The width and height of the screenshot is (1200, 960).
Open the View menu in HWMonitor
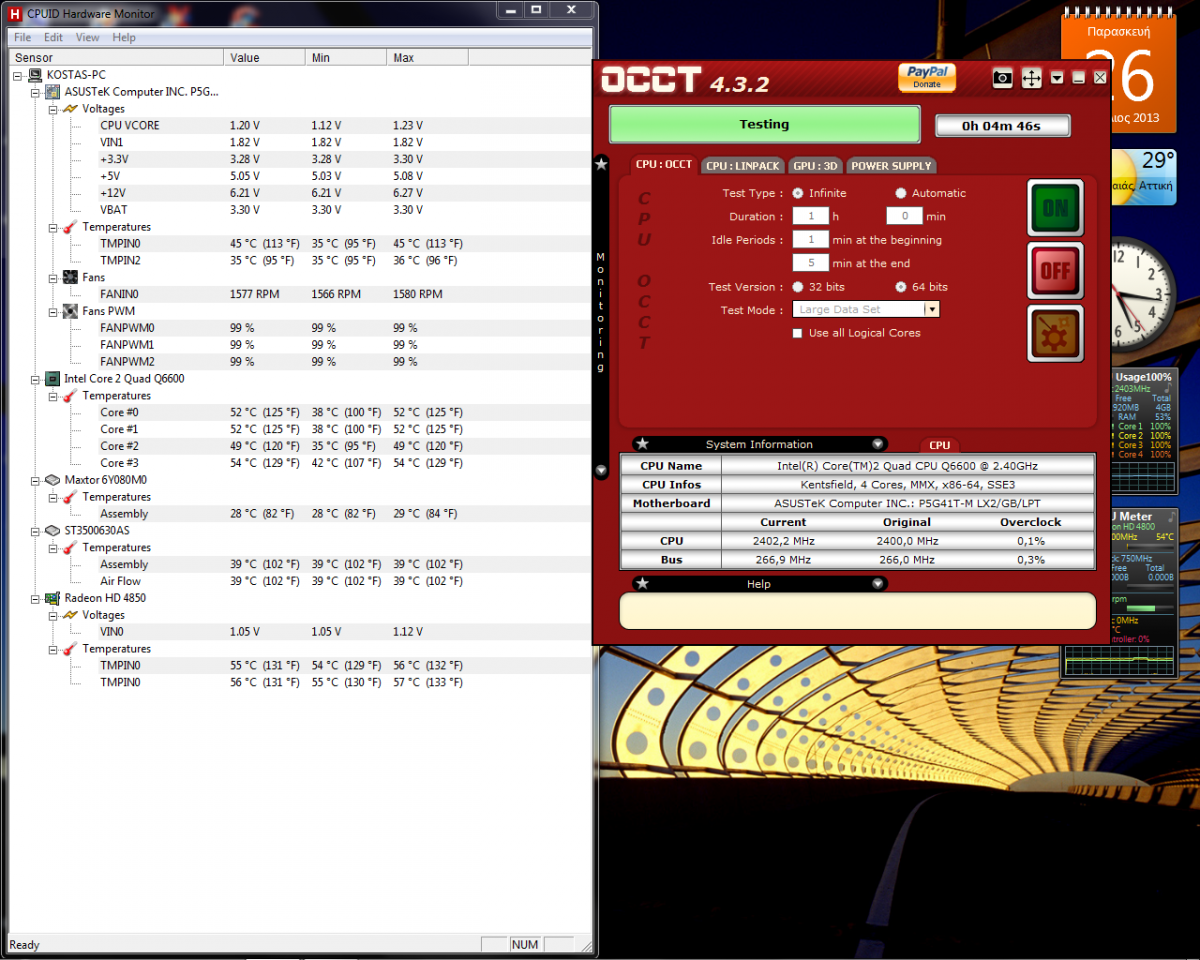coord(88,37)
